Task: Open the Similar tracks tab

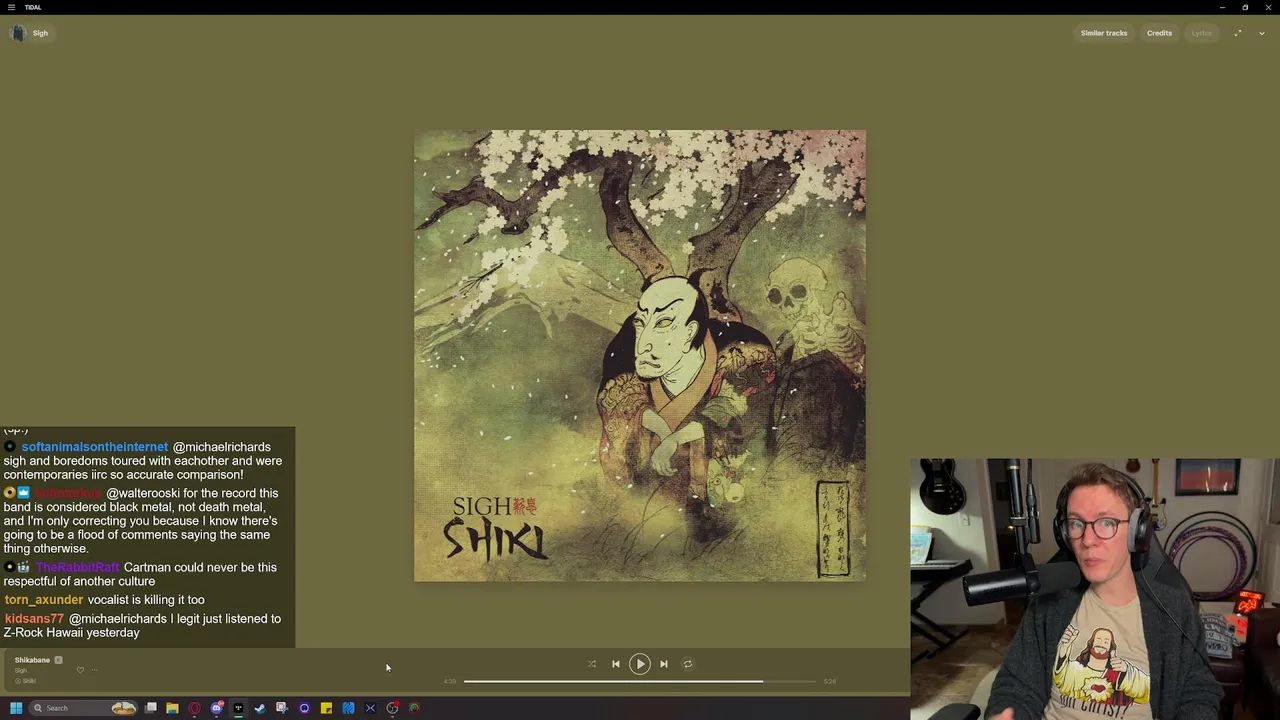Action: 1103,33
